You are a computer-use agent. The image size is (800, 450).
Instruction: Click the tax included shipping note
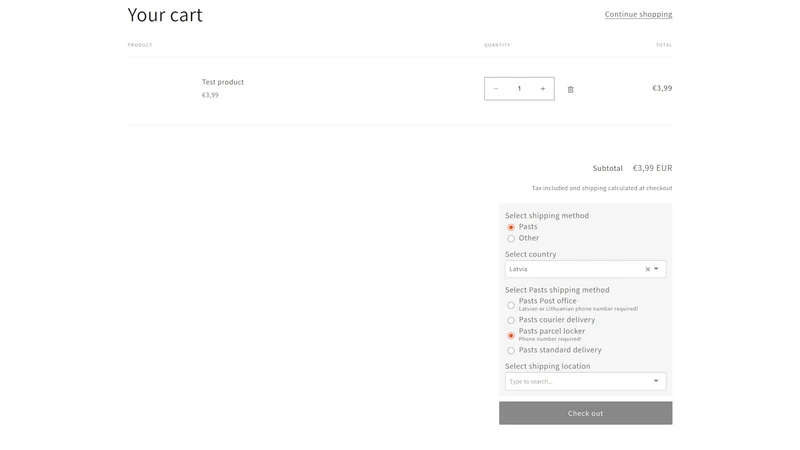point(602,188)
